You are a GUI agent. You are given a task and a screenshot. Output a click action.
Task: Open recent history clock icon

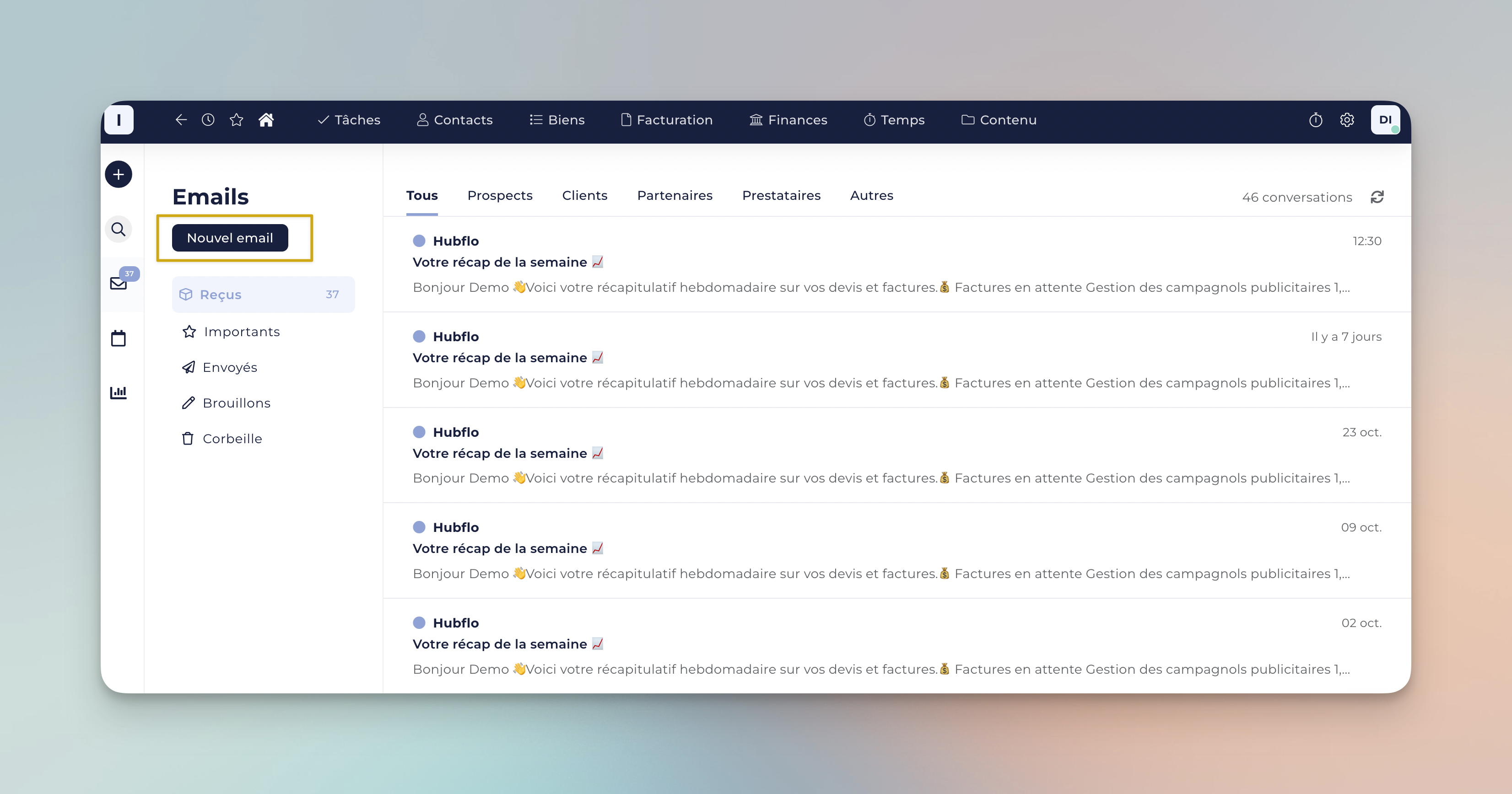tap(208, 120)
